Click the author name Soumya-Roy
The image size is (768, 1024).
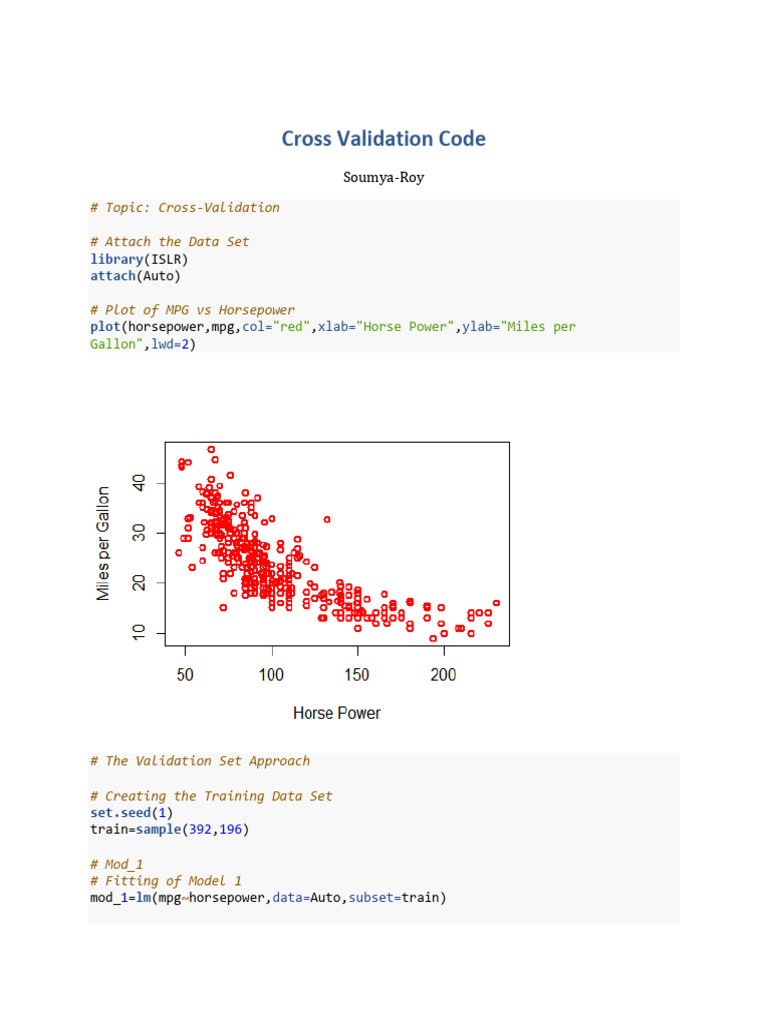[383, 178]
